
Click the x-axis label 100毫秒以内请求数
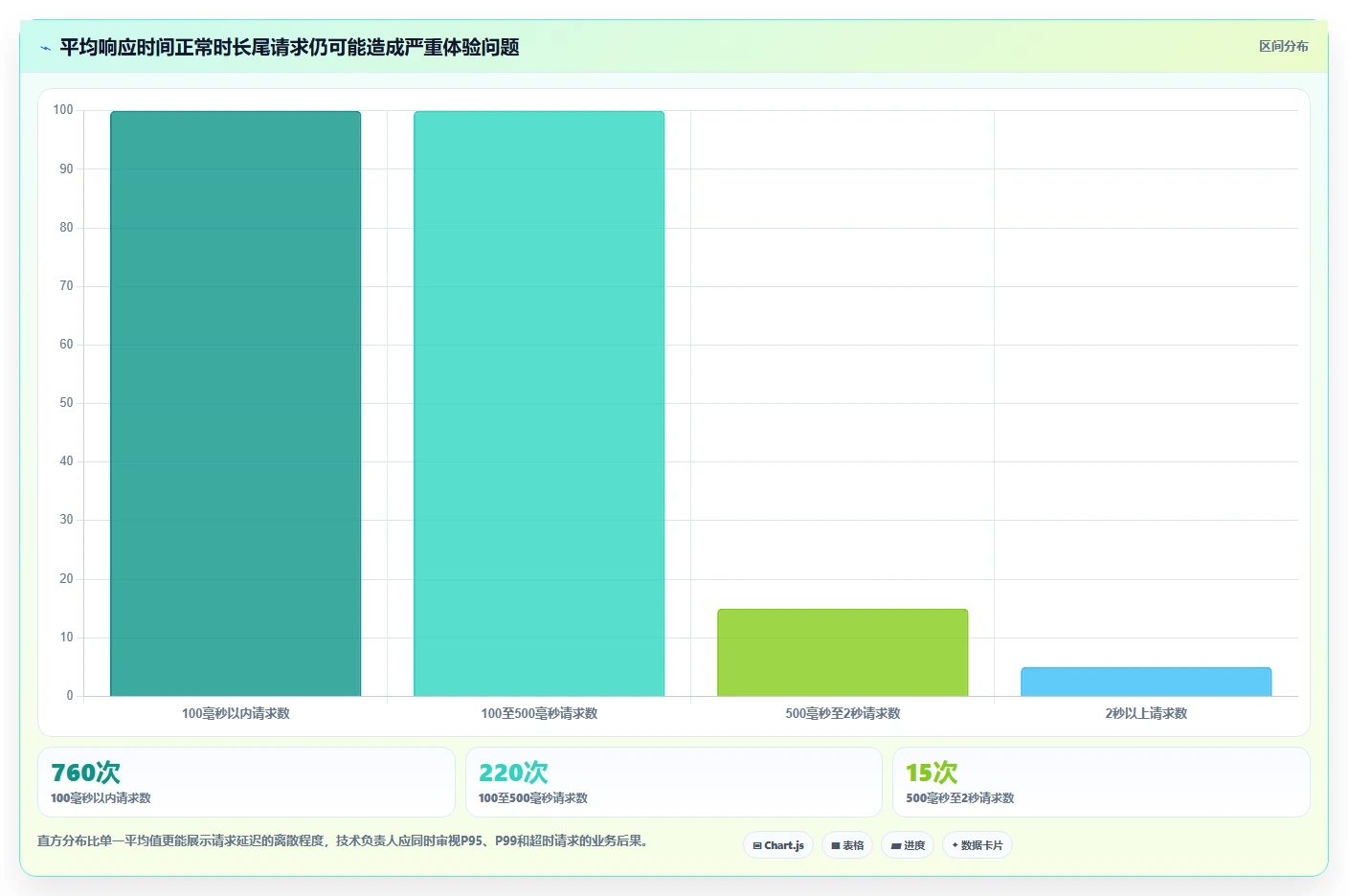click(236, 713)
